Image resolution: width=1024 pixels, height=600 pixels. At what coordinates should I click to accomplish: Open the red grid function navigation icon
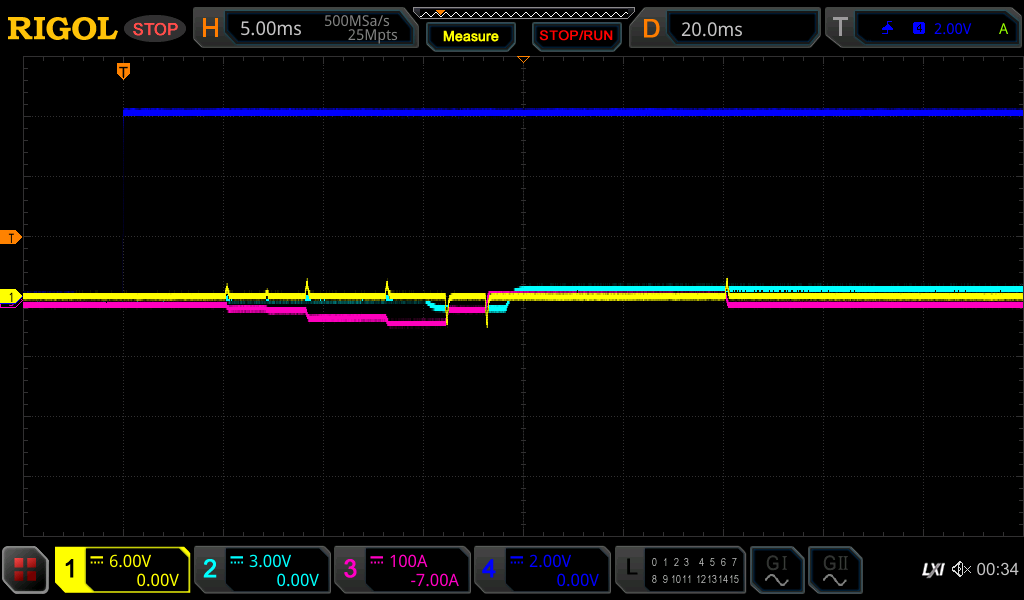click(25, 570)
